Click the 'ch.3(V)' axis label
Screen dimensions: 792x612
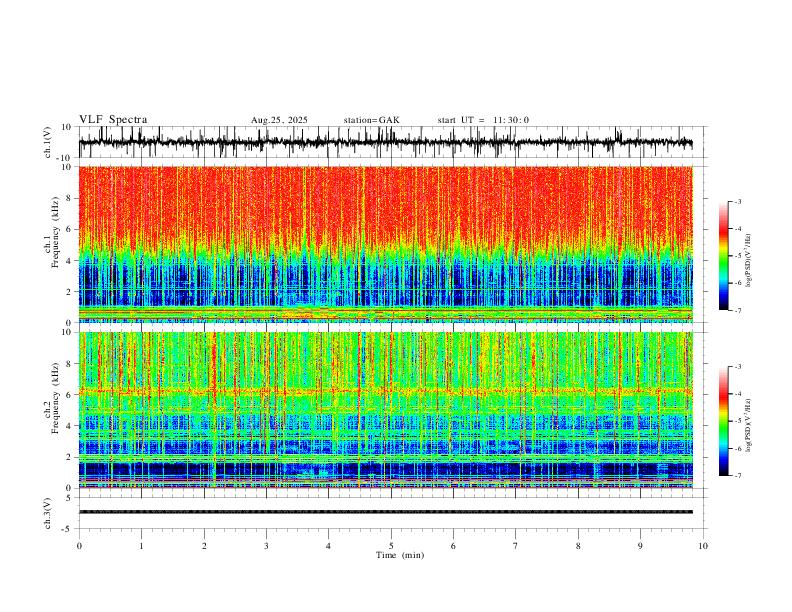[48, 514]
